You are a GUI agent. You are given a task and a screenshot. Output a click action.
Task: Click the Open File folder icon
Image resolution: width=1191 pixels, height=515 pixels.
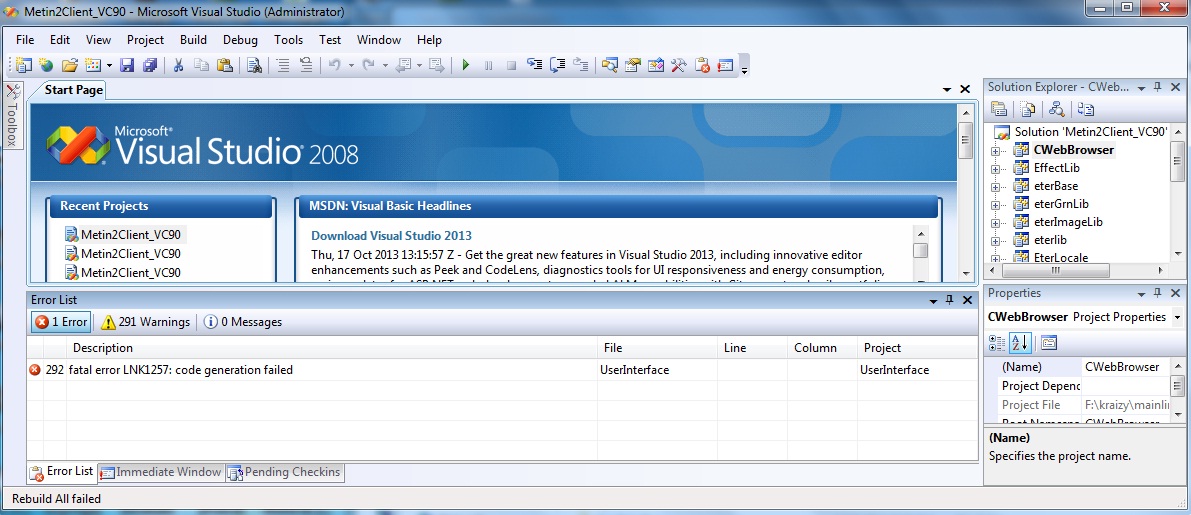click(70, 65)
